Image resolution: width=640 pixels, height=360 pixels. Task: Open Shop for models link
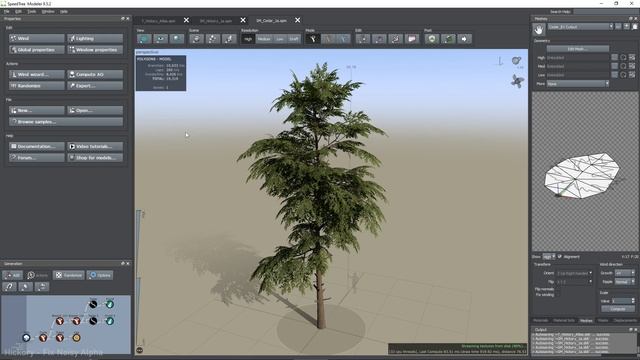95,158
